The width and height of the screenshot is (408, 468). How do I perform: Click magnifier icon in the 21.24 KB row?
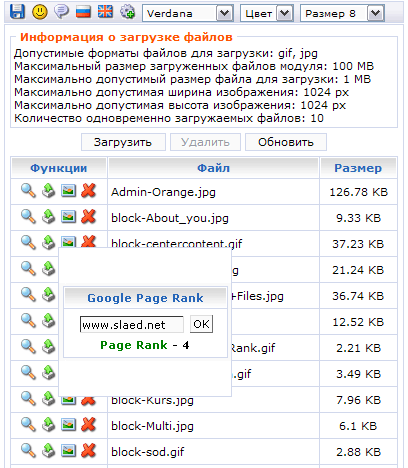(x=28, y=269)
